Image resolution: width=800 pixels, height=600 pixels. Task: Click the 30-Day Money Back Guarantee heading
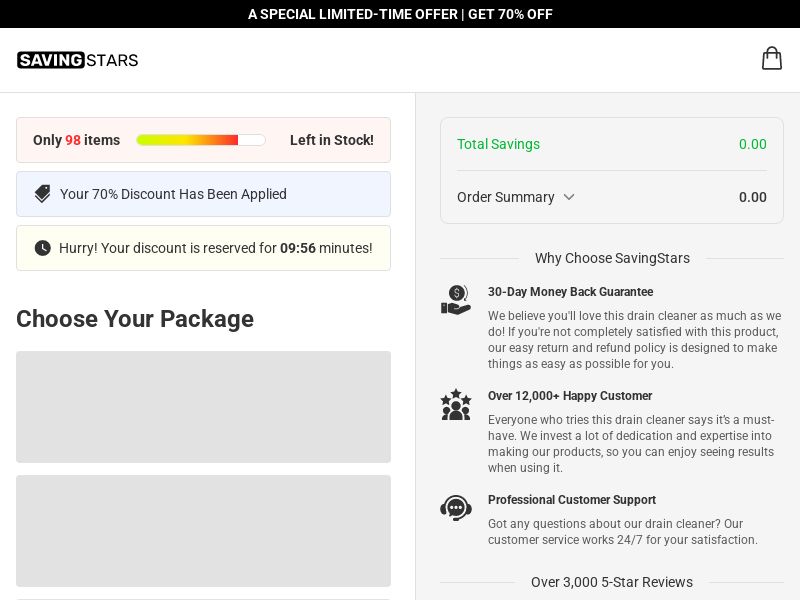click(x=570, y=292)
